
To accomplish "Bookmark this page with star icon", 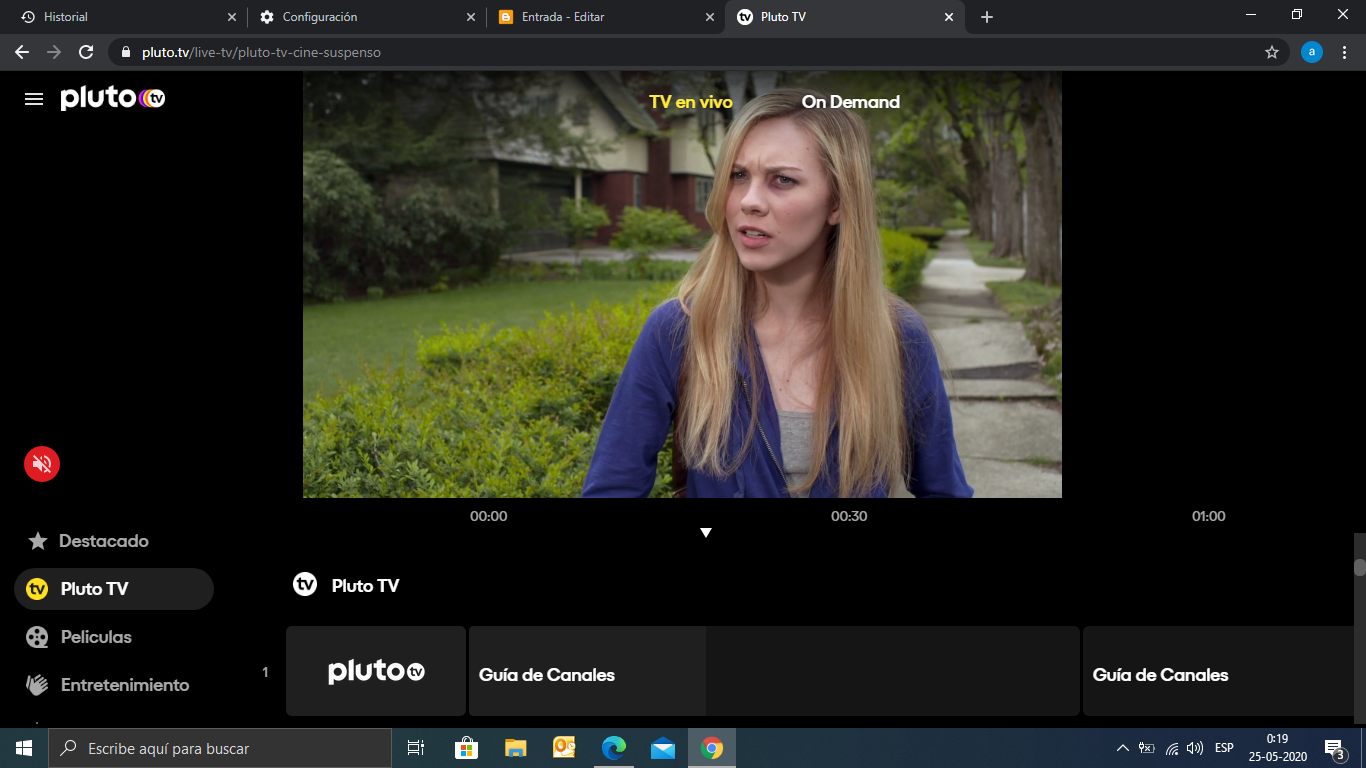I will tap(1272, 52).
